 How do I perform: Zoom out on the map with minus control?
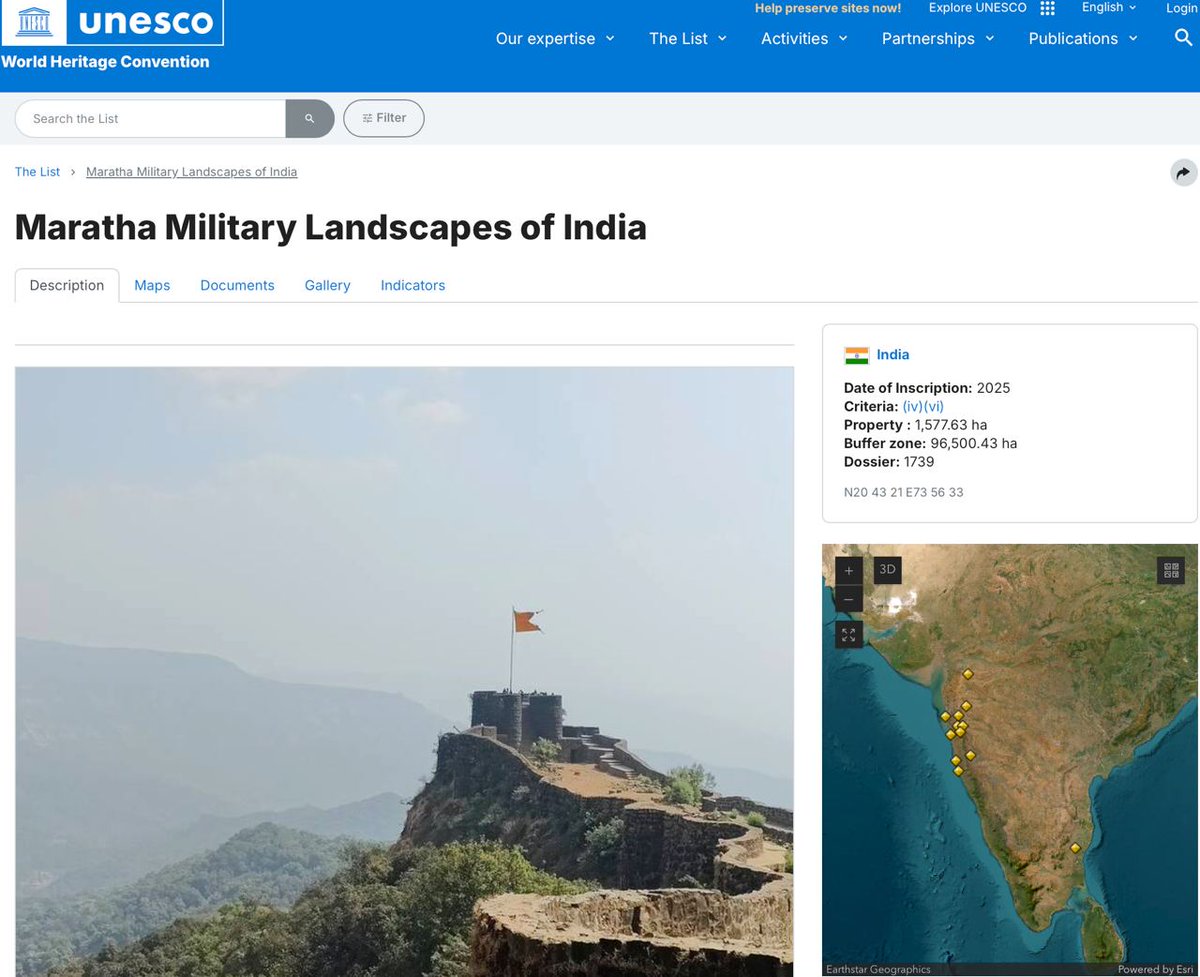(847, 599)
